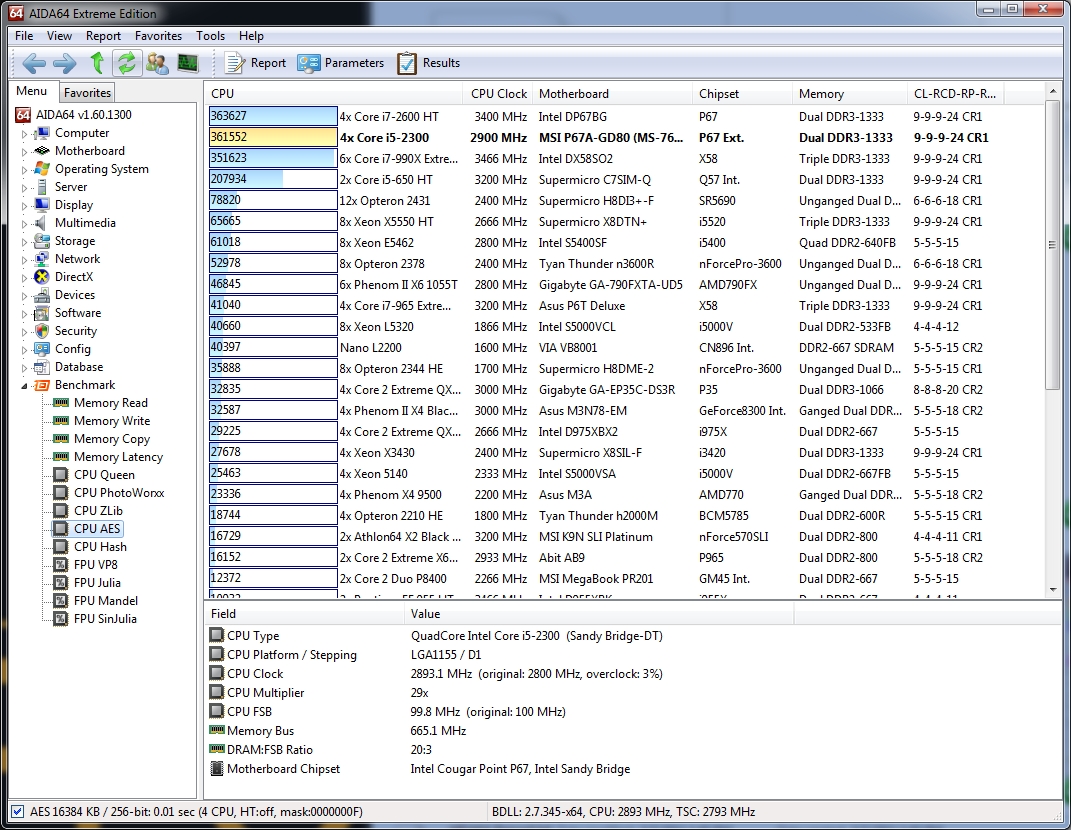Toggle the AES status bar checkbox
The image size is (1071, 830).
coord(17,811)
